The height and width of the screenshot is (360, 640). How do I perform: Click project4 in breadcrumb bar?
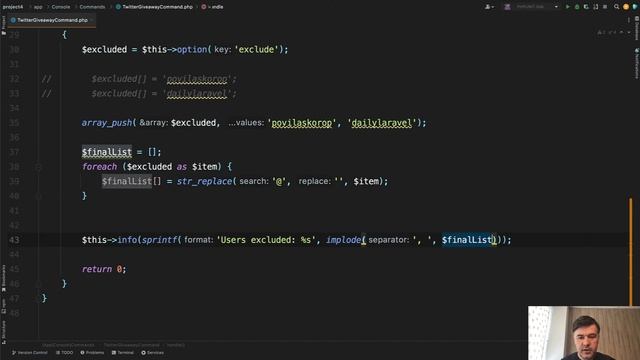(x=13, y=7)
